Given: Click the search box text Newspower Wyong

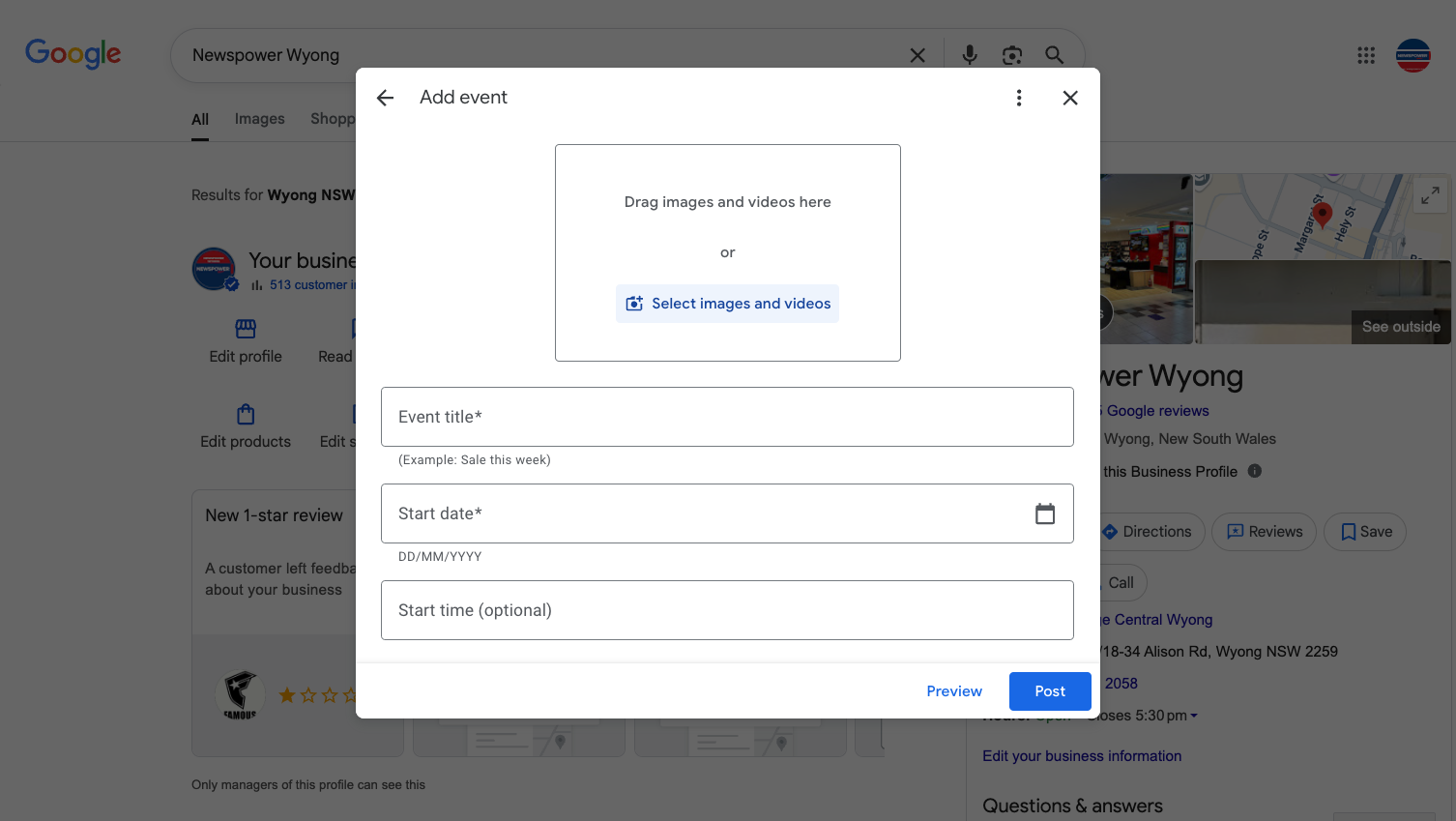Looking at the screenshot, I should [266, 55].
